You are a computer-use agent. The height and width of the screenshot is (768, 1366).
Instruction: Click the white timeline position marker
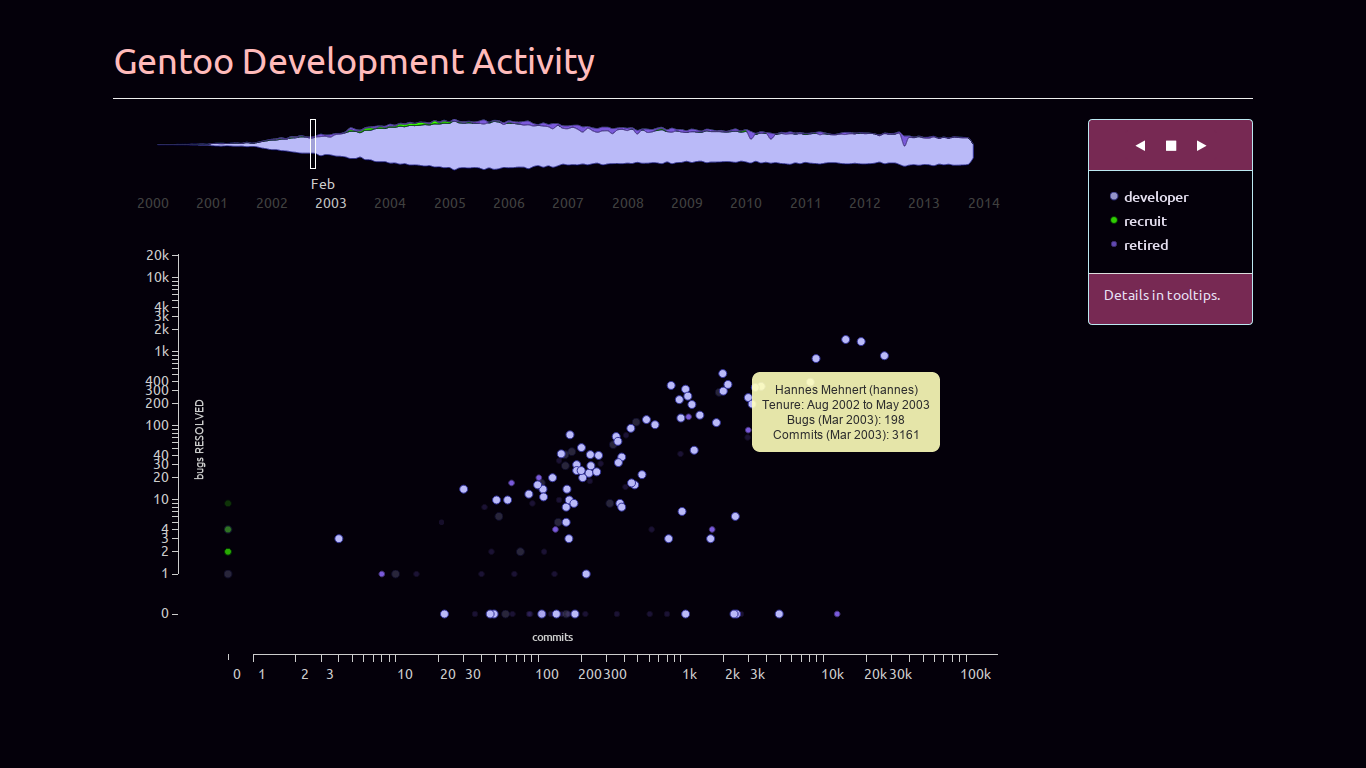[313, 144]
